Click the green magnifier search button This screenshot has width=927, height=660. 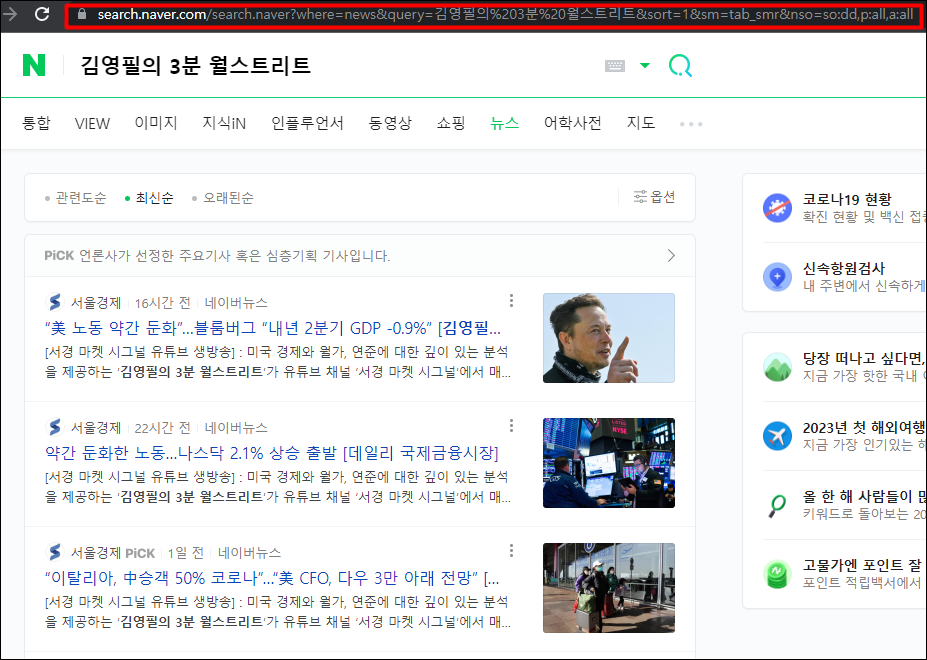(680, 66)
